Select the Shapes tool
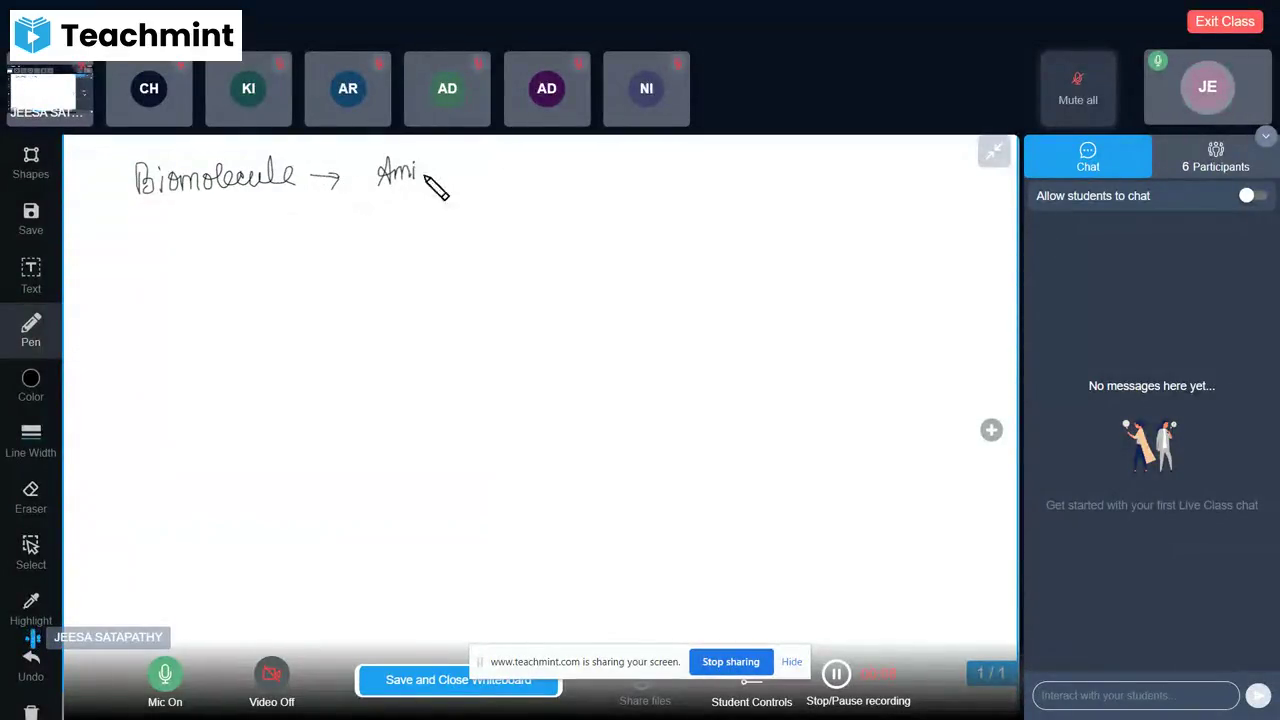 [31, 163]
